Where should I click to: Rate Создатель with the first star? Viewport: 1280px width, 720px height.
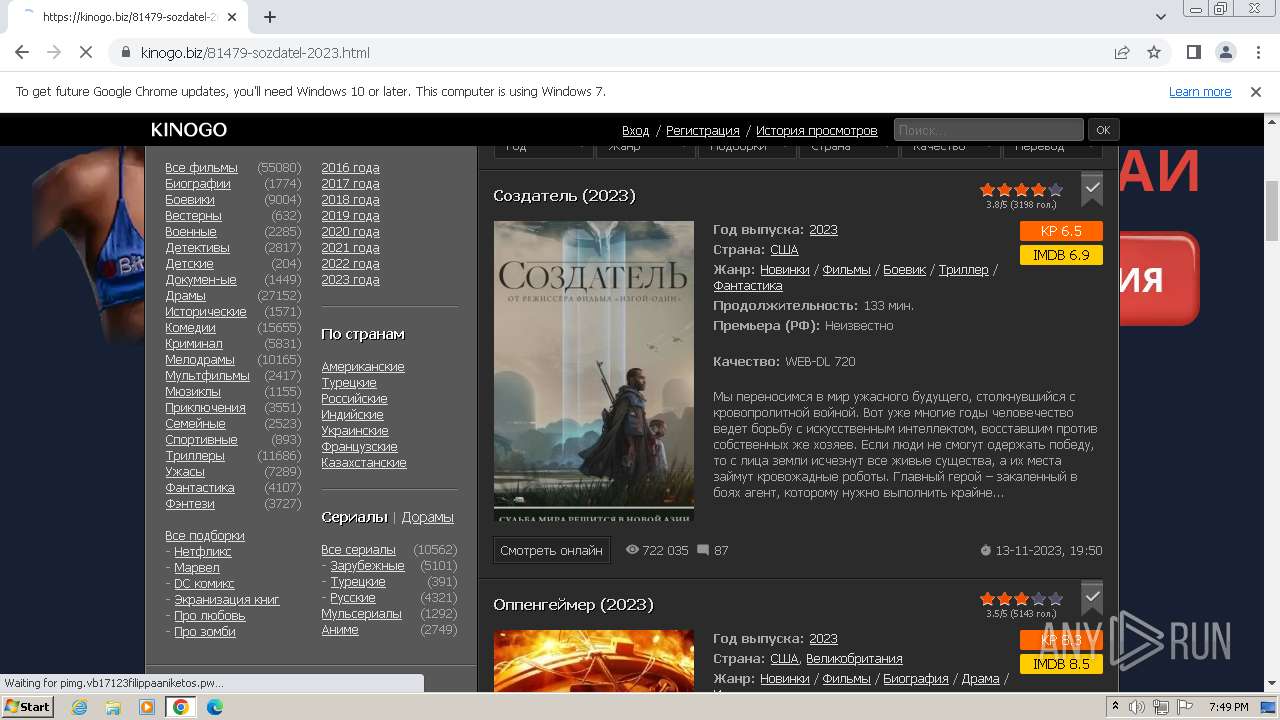point(988,190)
